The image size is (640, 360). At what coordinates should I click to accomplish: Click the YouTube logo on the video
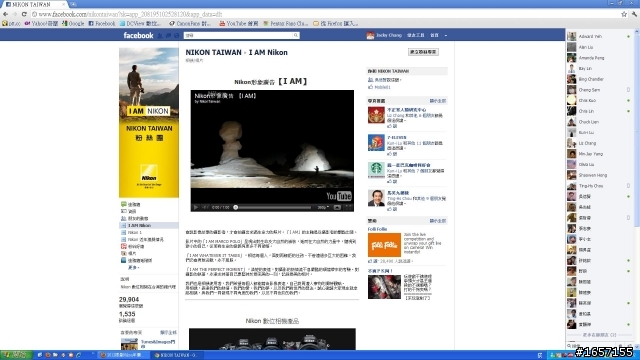tap(339, 196)
